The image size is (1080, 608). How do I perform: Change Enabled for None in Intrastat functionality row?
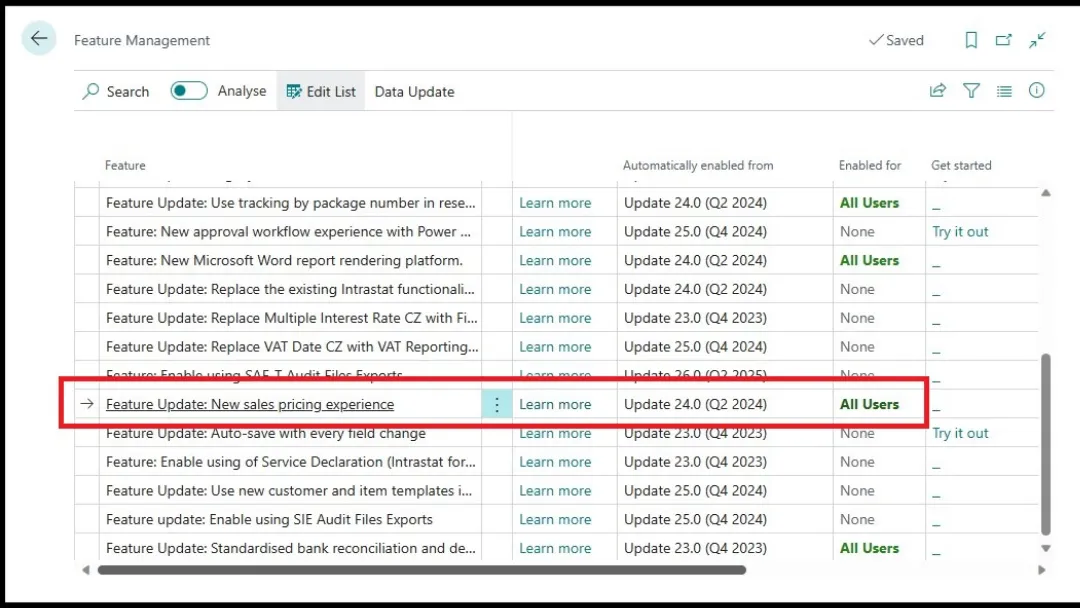tap(858, 290)
